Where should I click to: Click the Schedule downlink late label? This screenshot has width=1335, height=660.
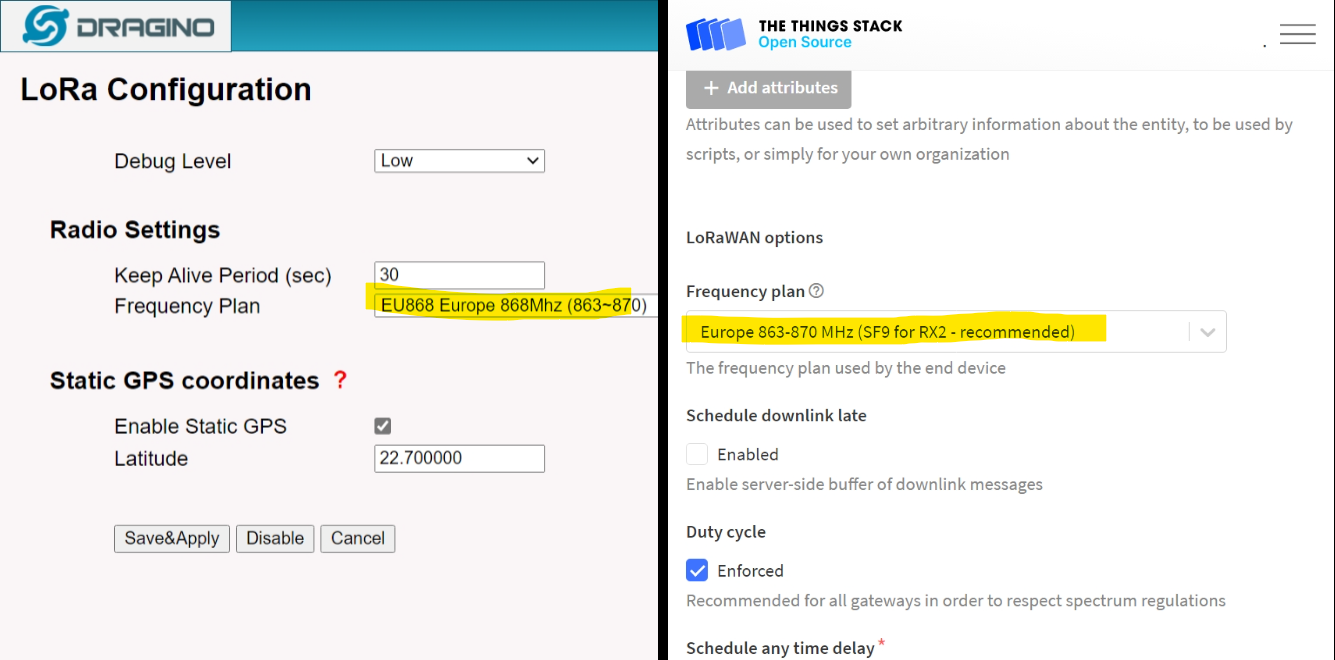(x=776, y=415)
